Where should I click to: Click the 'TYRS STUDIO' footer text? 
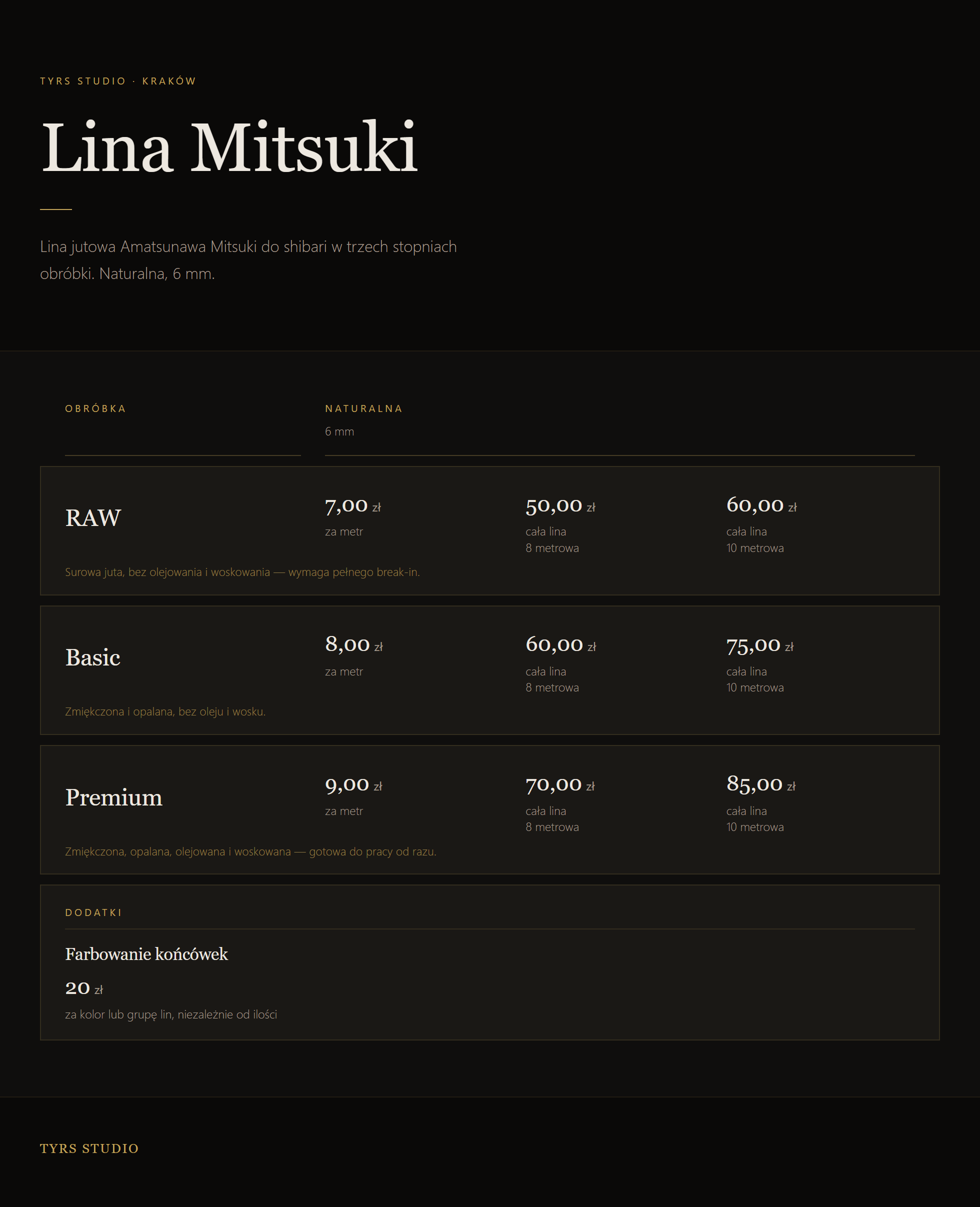[x=89, y=1149]
